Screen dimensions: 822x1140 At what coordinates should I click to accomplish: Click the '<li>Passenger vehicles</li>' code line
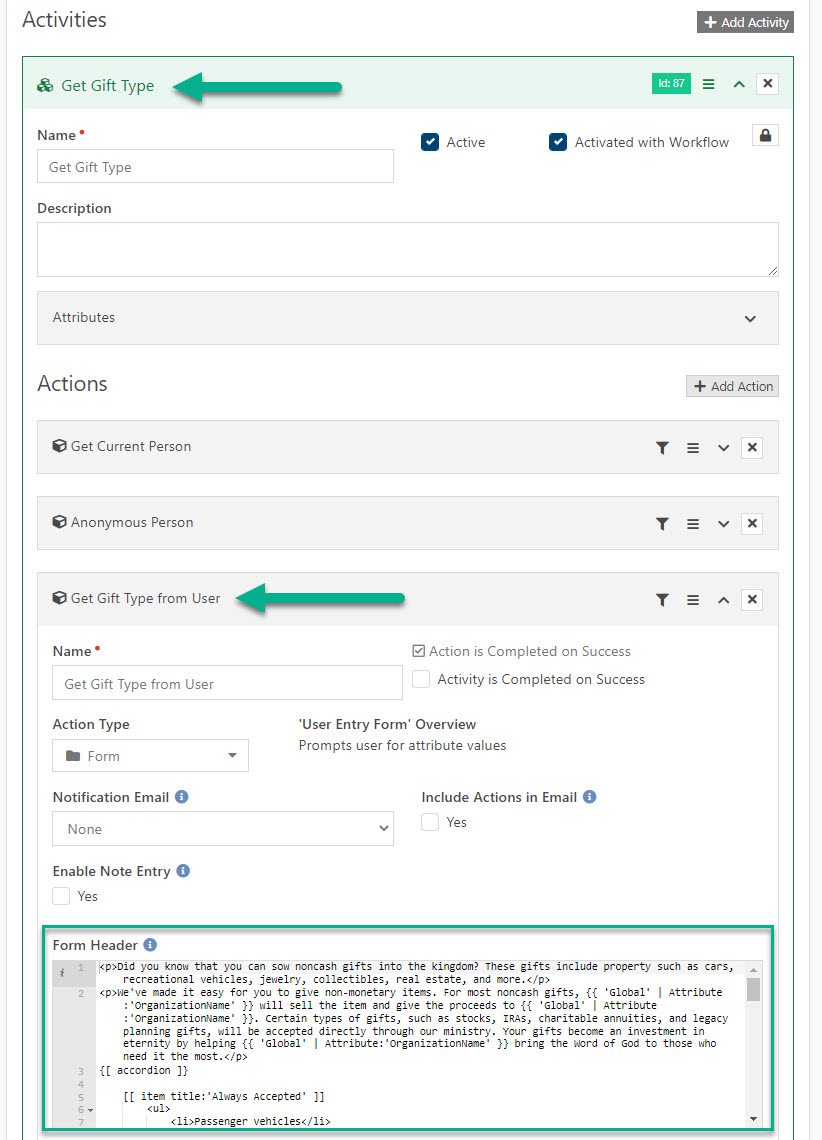point(250,1121)
